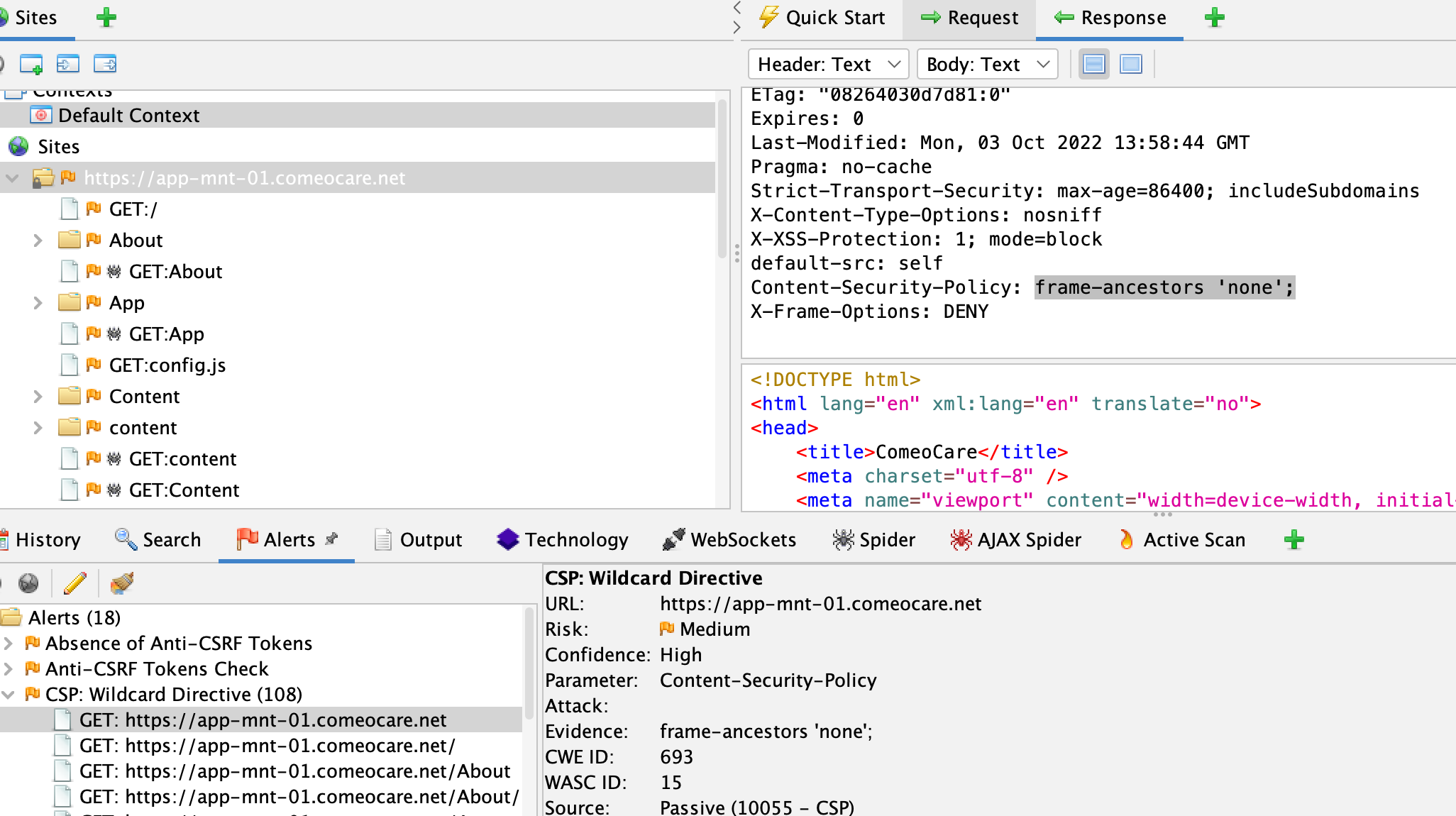This screenshot has width=1456, height=816.
Task: Select GET:config.js in the Sites tree
Action: pos(167,365)
